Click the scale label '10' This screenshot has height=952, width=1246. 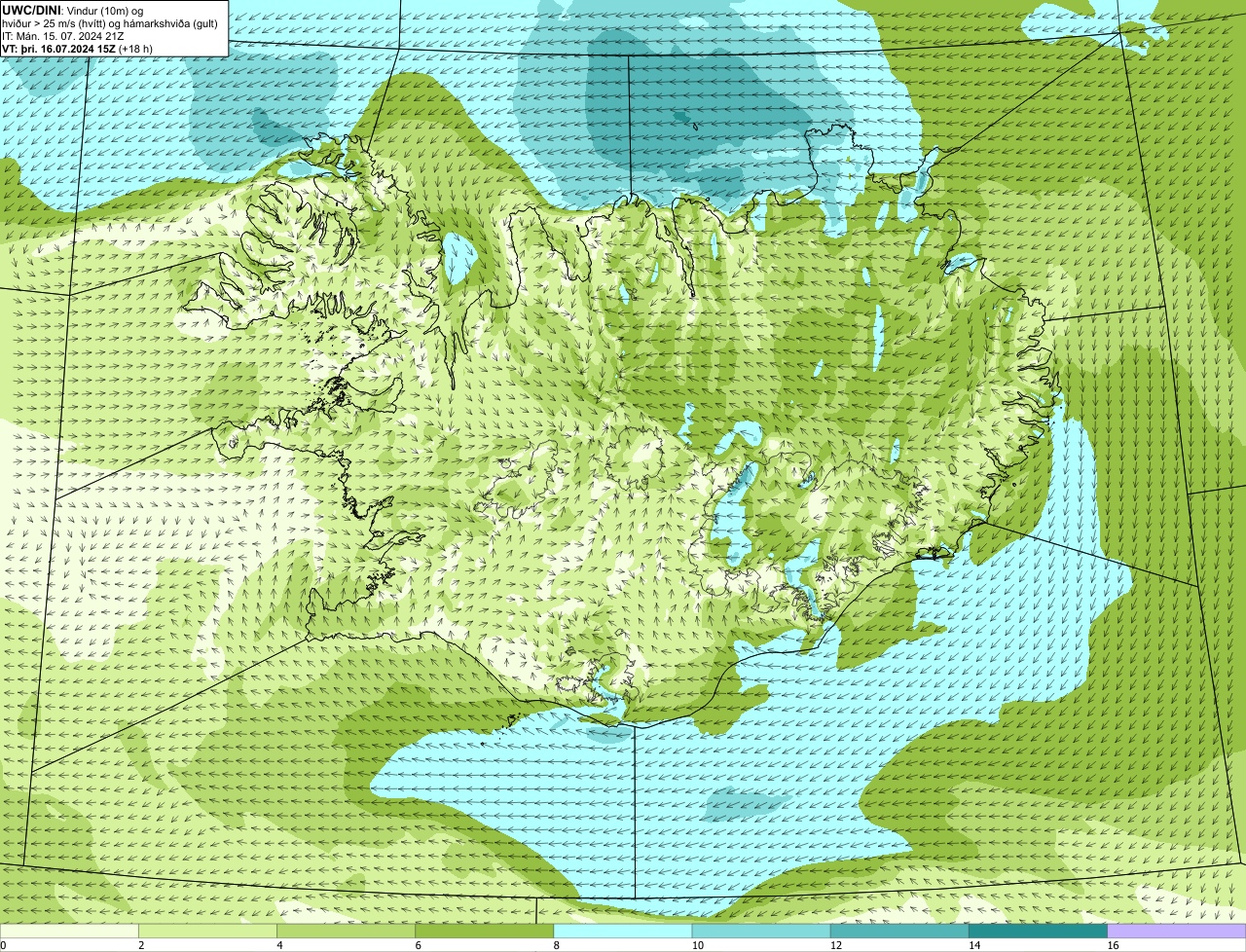tap(697, 945)
